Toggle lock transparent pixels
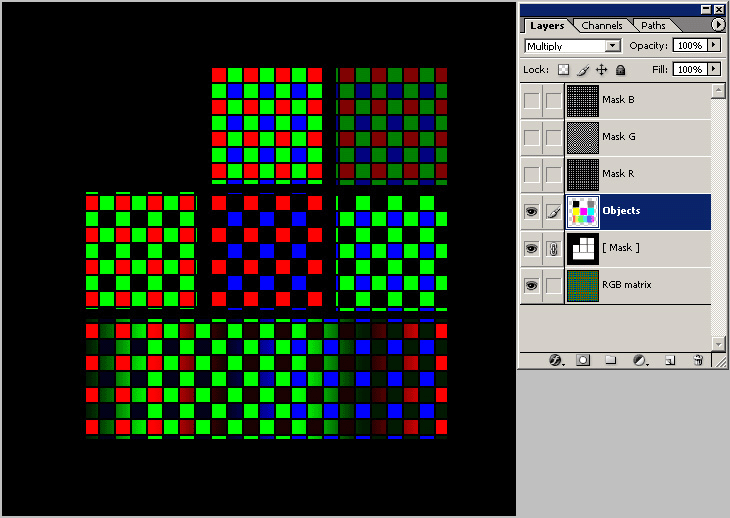Viewport: 730px width, 518px height. pyautogui.click(x=563, y=70)
